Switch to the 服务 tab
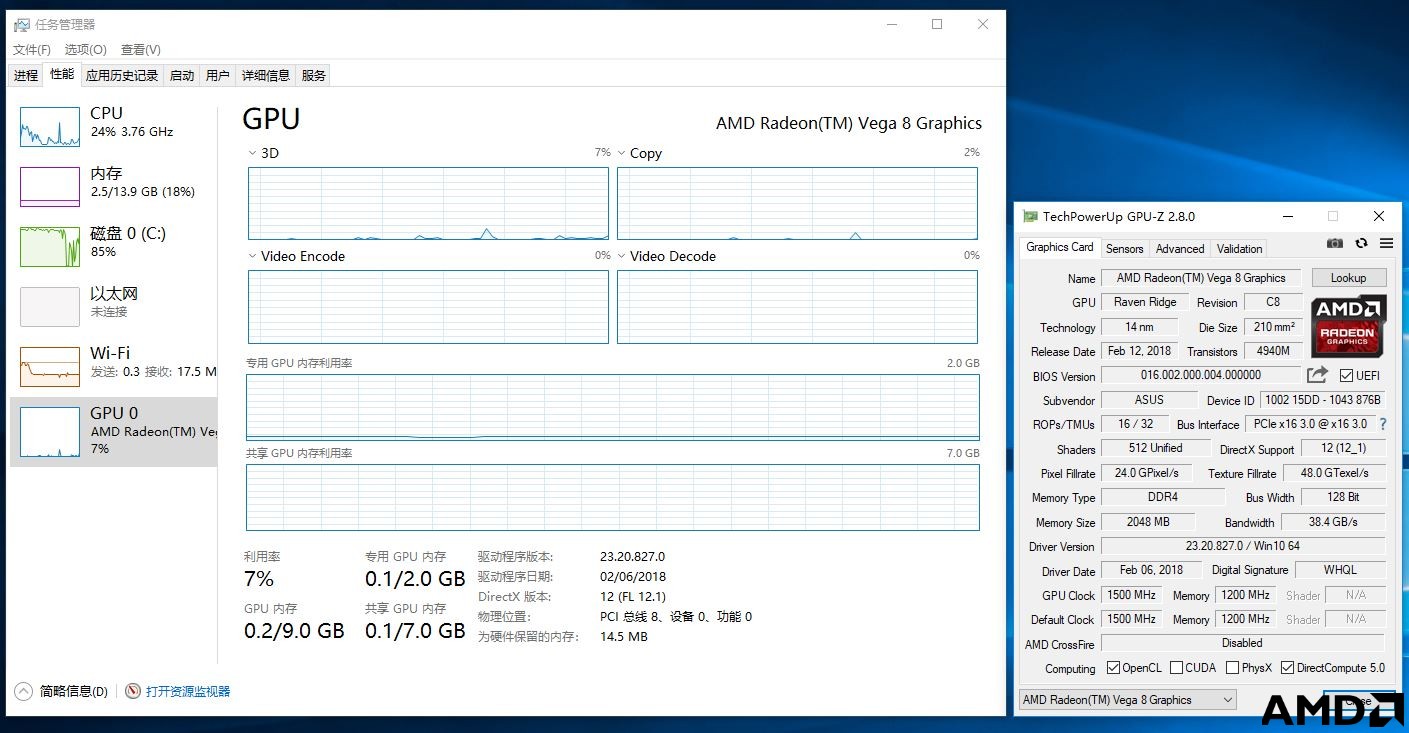This screenshot has height=733, width=1409. click(x=313, y=75)
